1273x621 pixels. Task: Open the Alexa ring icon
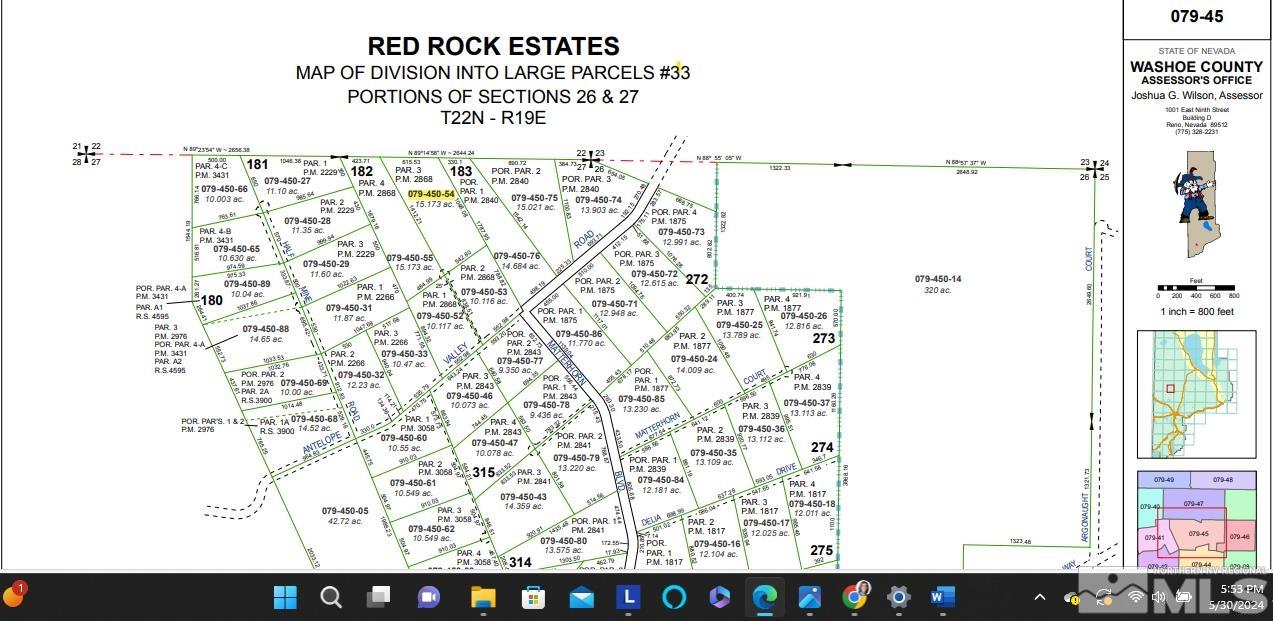tap(674, 597)
